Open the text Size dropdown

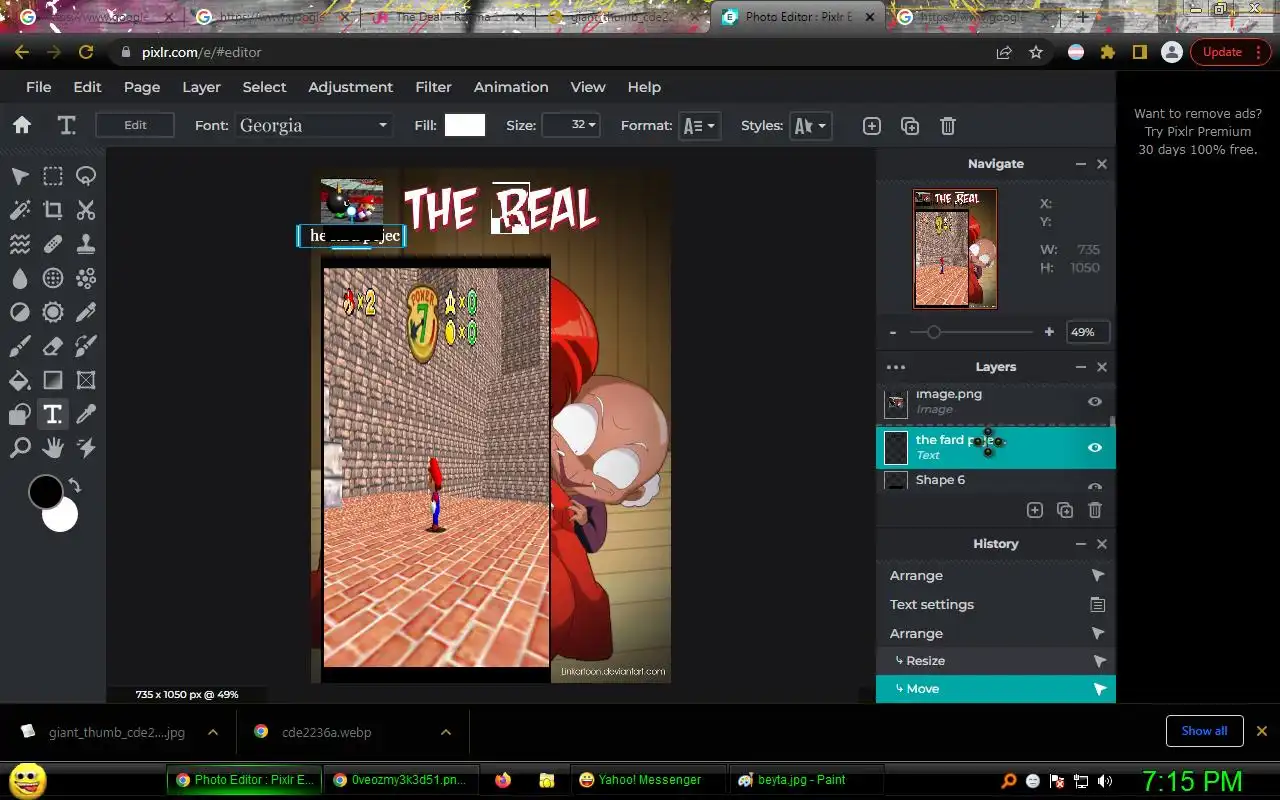click(x=571, y=125)
